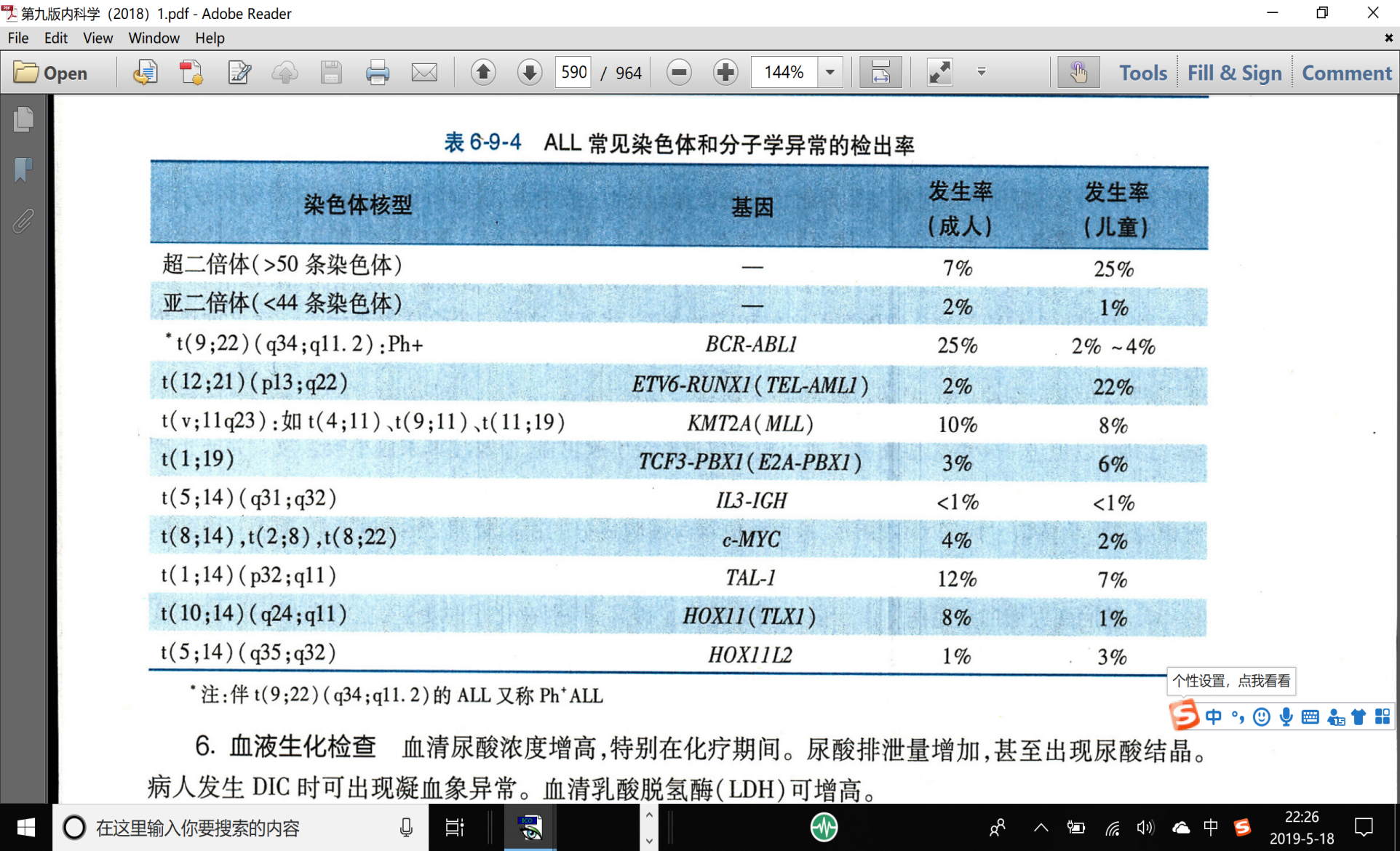This screenshot has height=851, width=1400.
Task: Click the Save file floppy icon
Action: (x=331, y=73)
